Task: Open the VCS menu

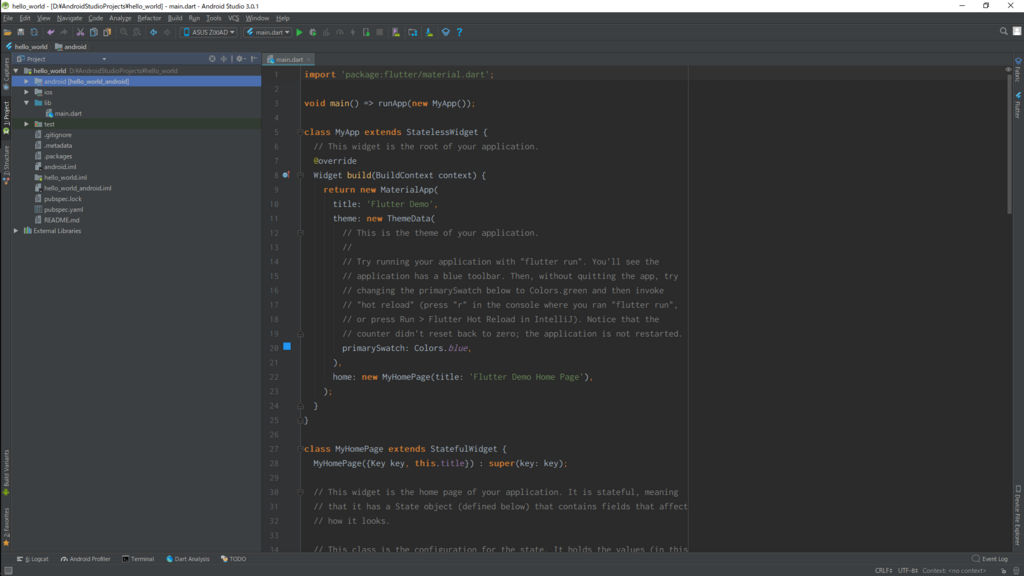Action: [233, 18]
